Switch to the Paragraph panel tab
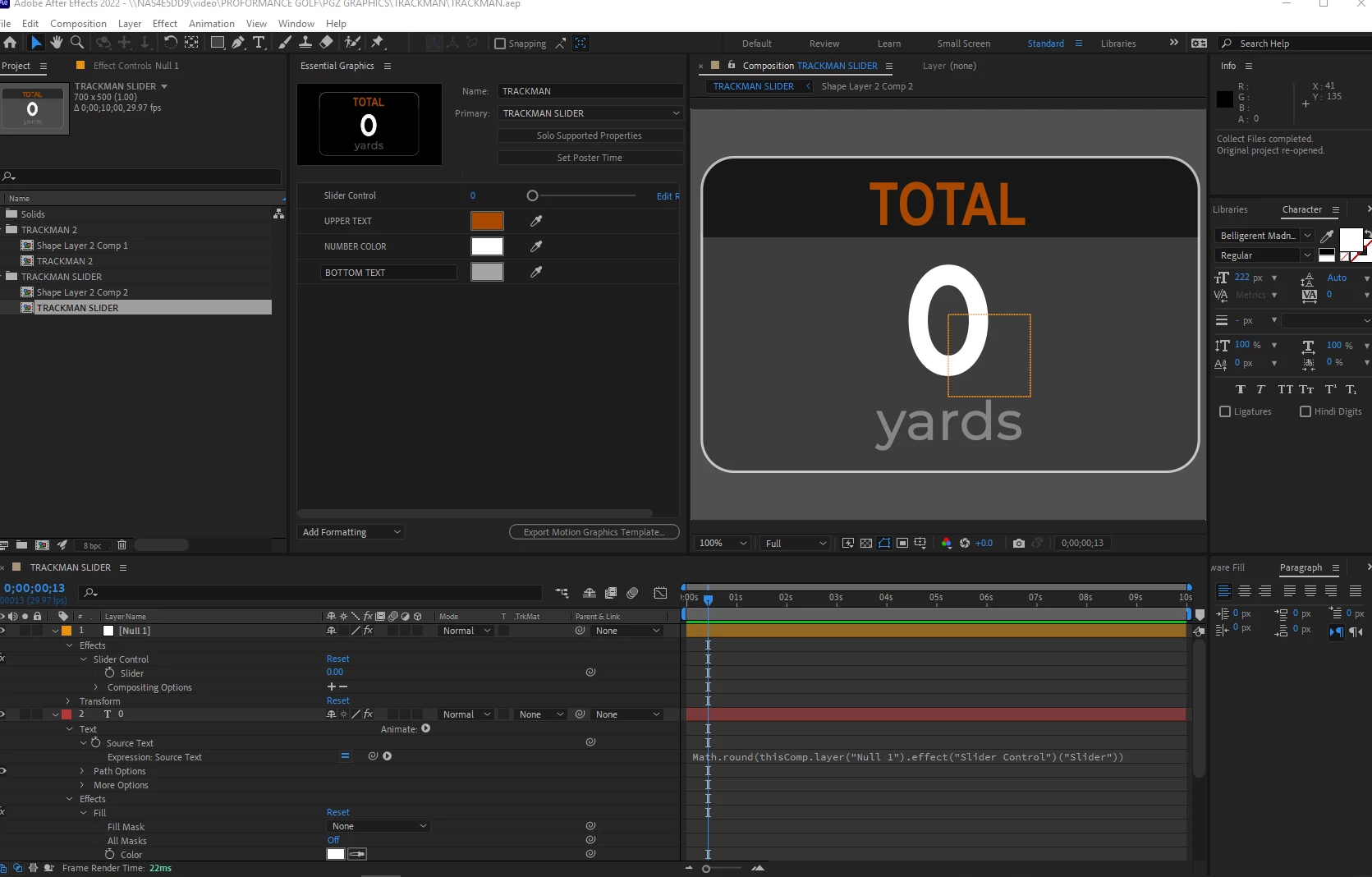1372x877 pixels. click(x=1301, y=567)
